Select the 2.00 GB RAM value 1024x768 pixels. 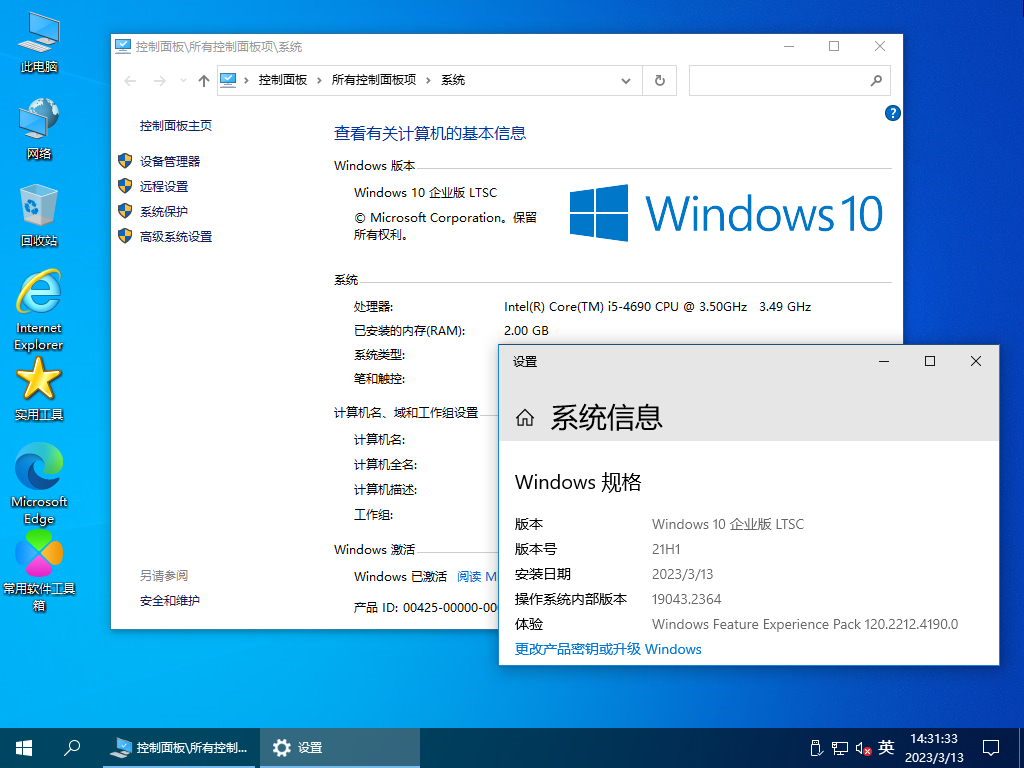pos(526,330)
